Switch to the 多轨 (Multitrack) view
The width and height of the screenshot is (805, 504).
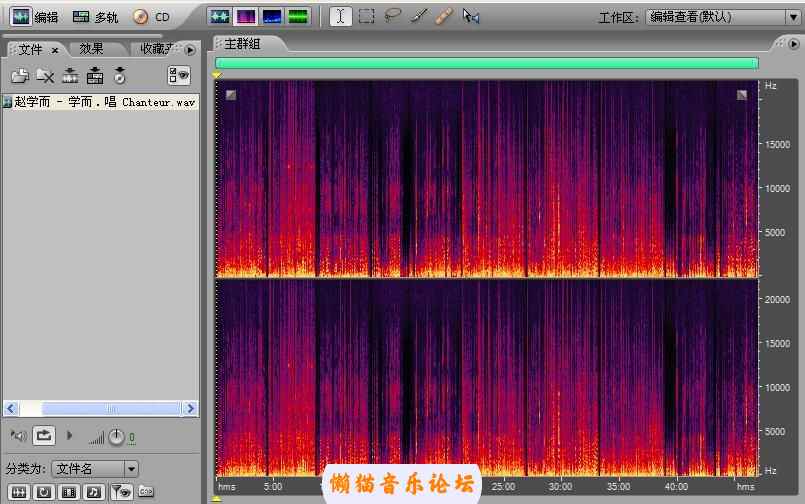click(95, 17)
